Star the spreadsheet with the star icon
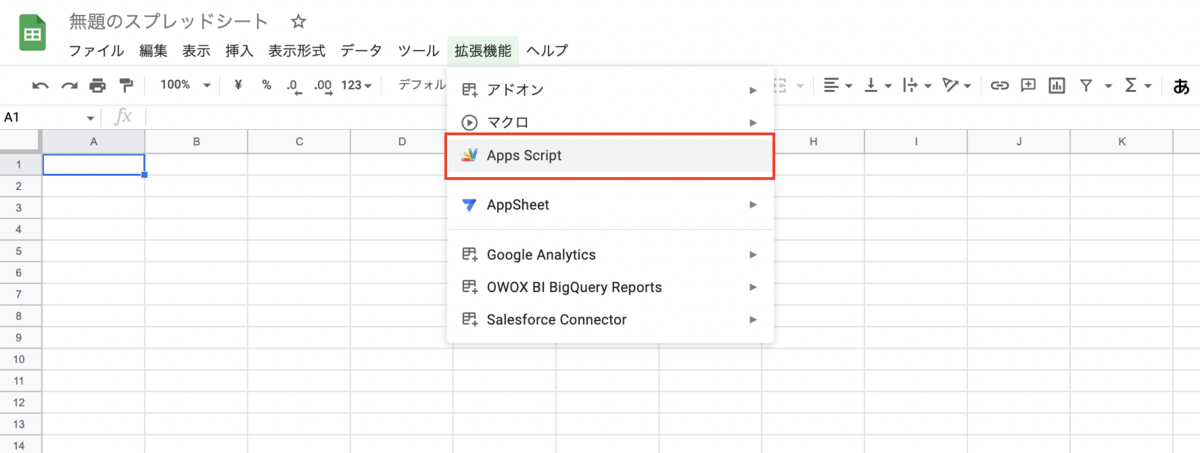 pyautogui.click(x=298, y=21)
